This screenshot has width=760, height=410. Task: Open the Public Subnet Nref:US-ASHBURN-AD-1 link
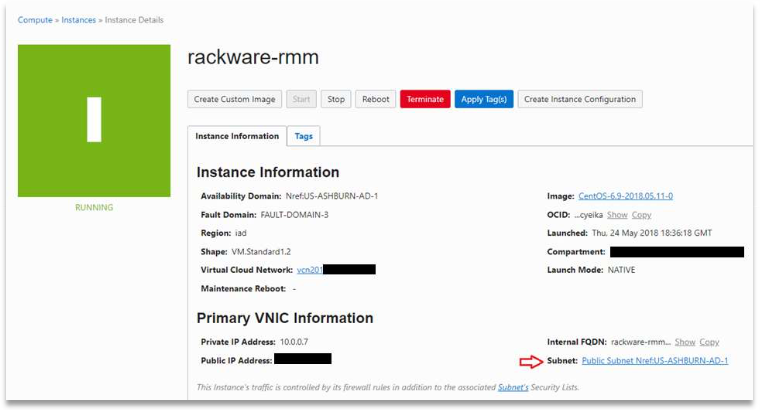(x=655, y=360)
